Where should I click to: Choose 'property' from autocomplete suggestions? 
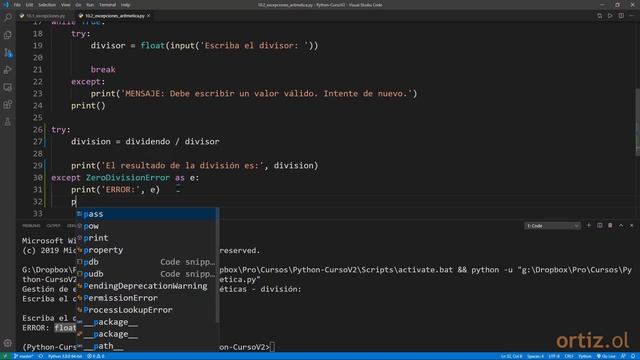click(145, 250)
